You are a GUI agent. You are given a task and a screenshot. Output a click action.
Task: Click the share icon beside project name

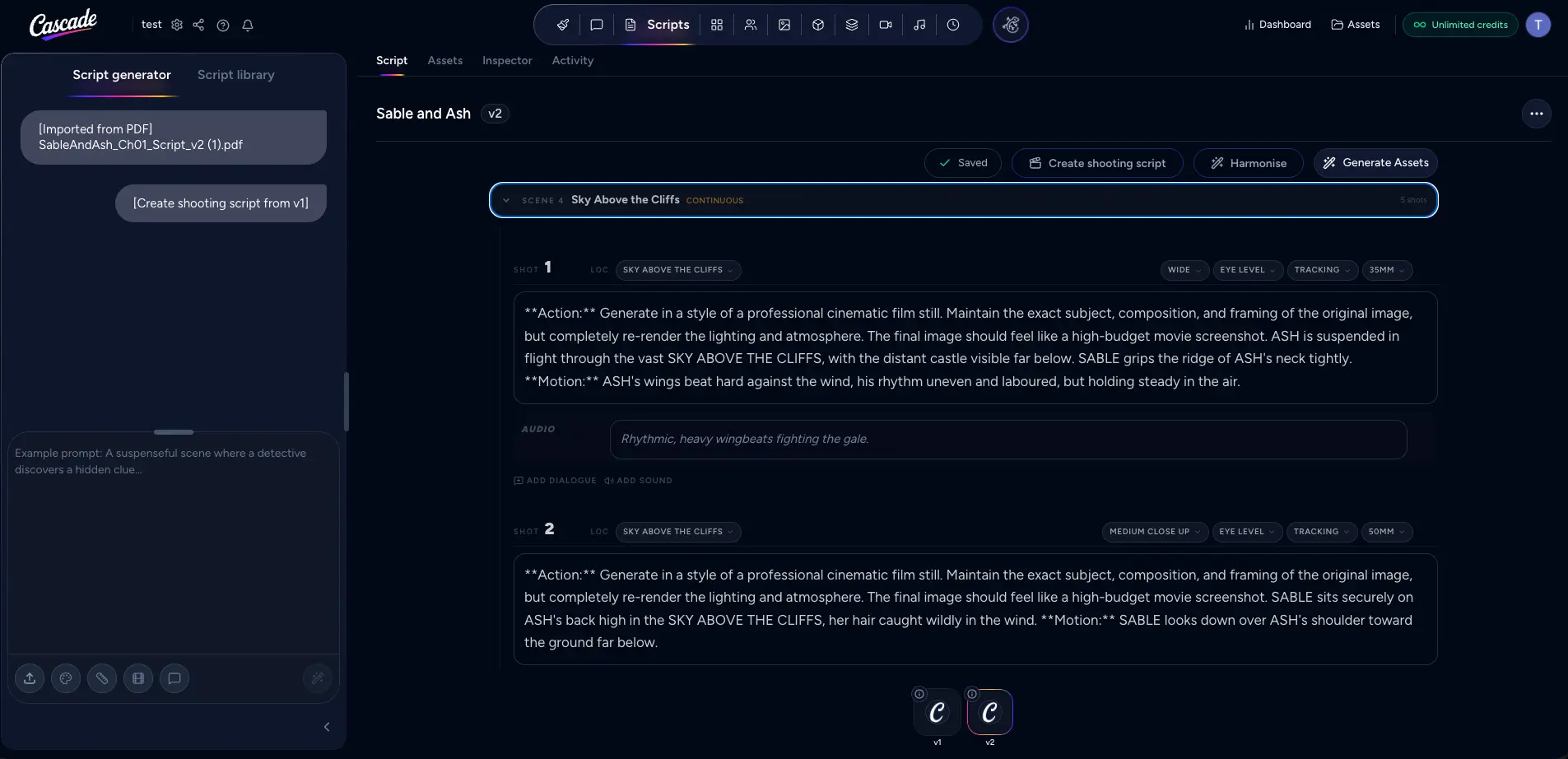point(198,25)
